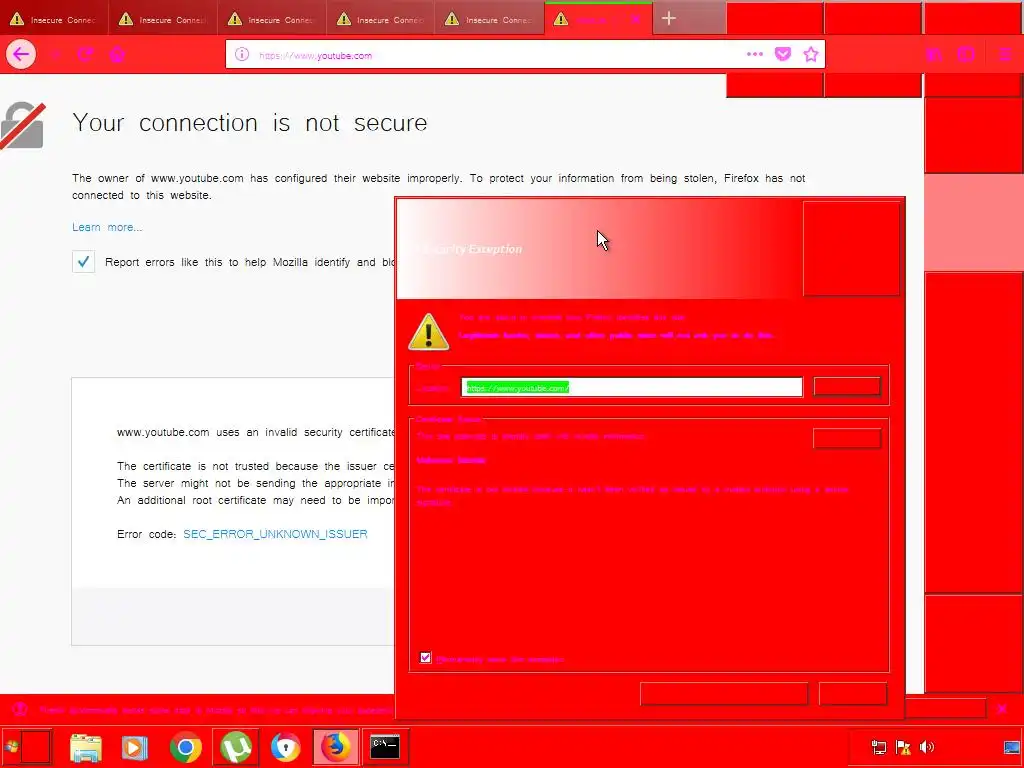The height and width of the screenshot is (768, 1024).
Task: Switch to the first Insecure Connection tab
Action: point(54,20)
